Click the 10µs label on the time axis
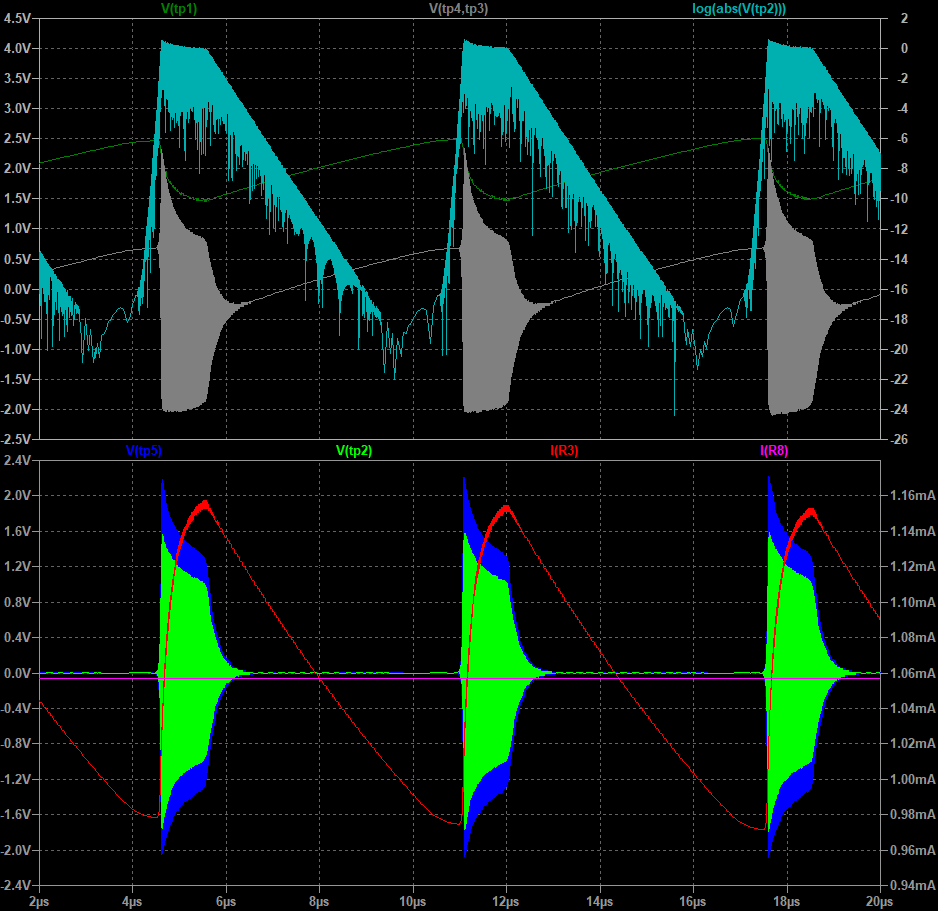This screenshot has width=938, height=911. click(413, 901)
